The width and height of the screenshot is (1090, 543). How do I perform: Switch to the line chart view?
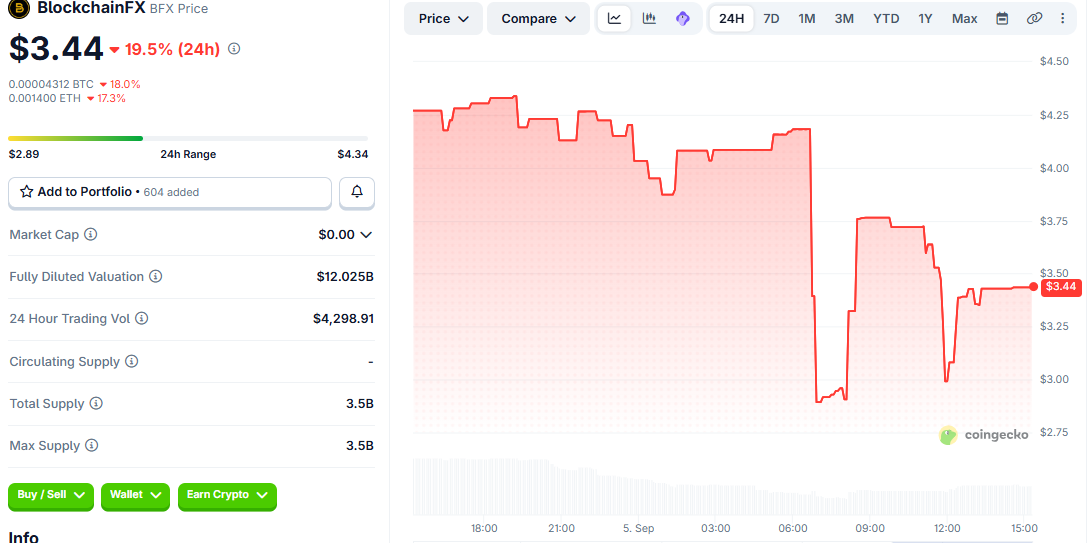point(615,19)
